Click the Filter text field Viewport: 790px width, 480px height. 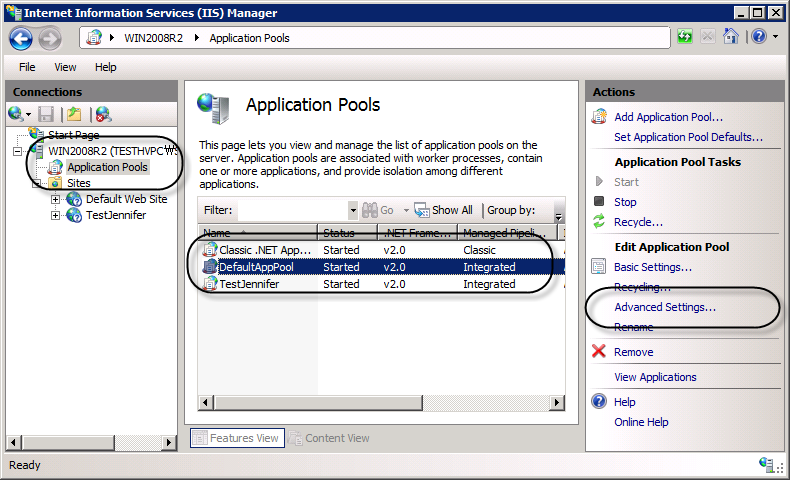pos(293,210)
